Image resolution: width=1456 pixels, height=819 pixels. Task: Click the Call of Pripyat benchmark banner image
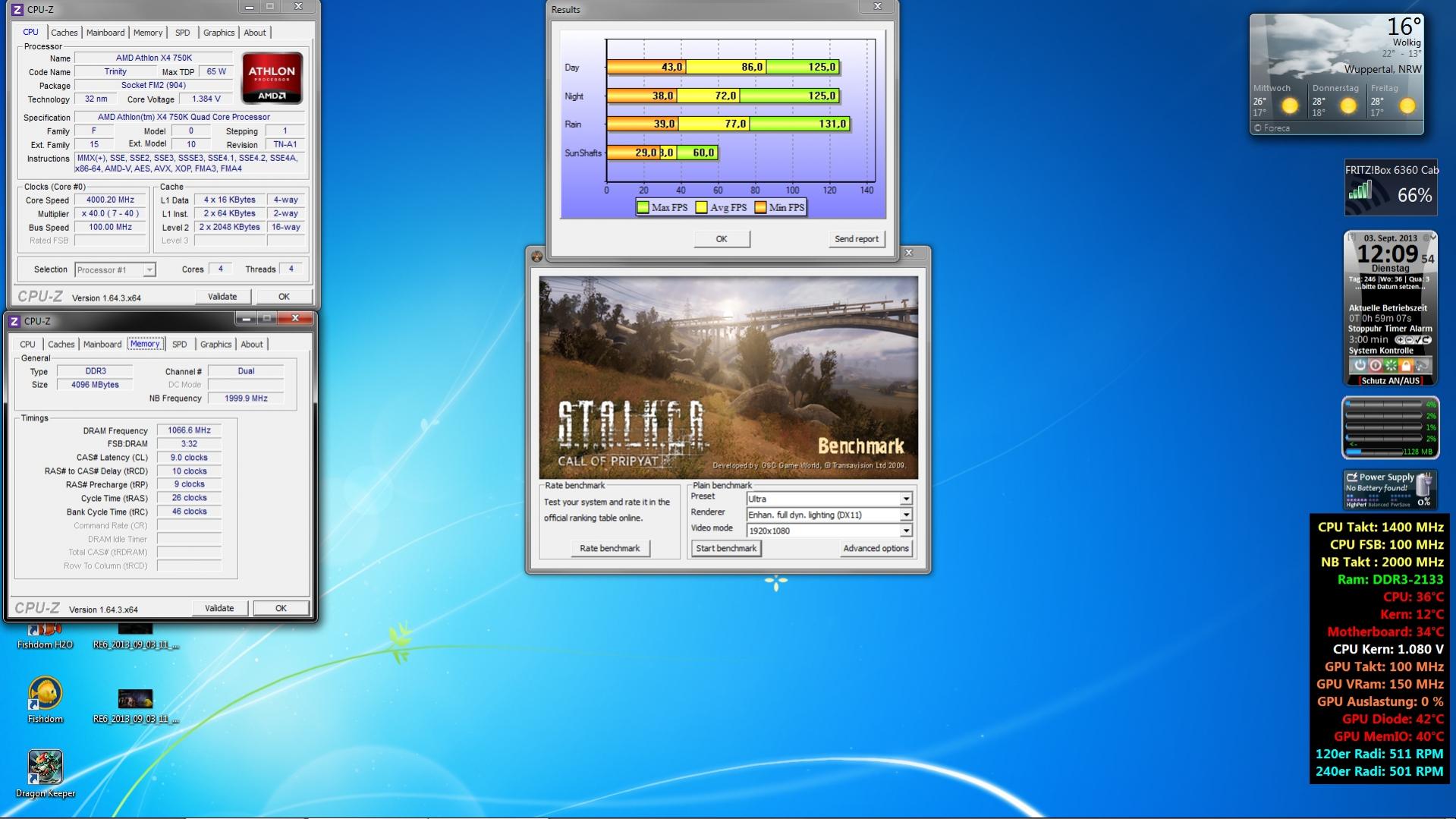point(728,377)
